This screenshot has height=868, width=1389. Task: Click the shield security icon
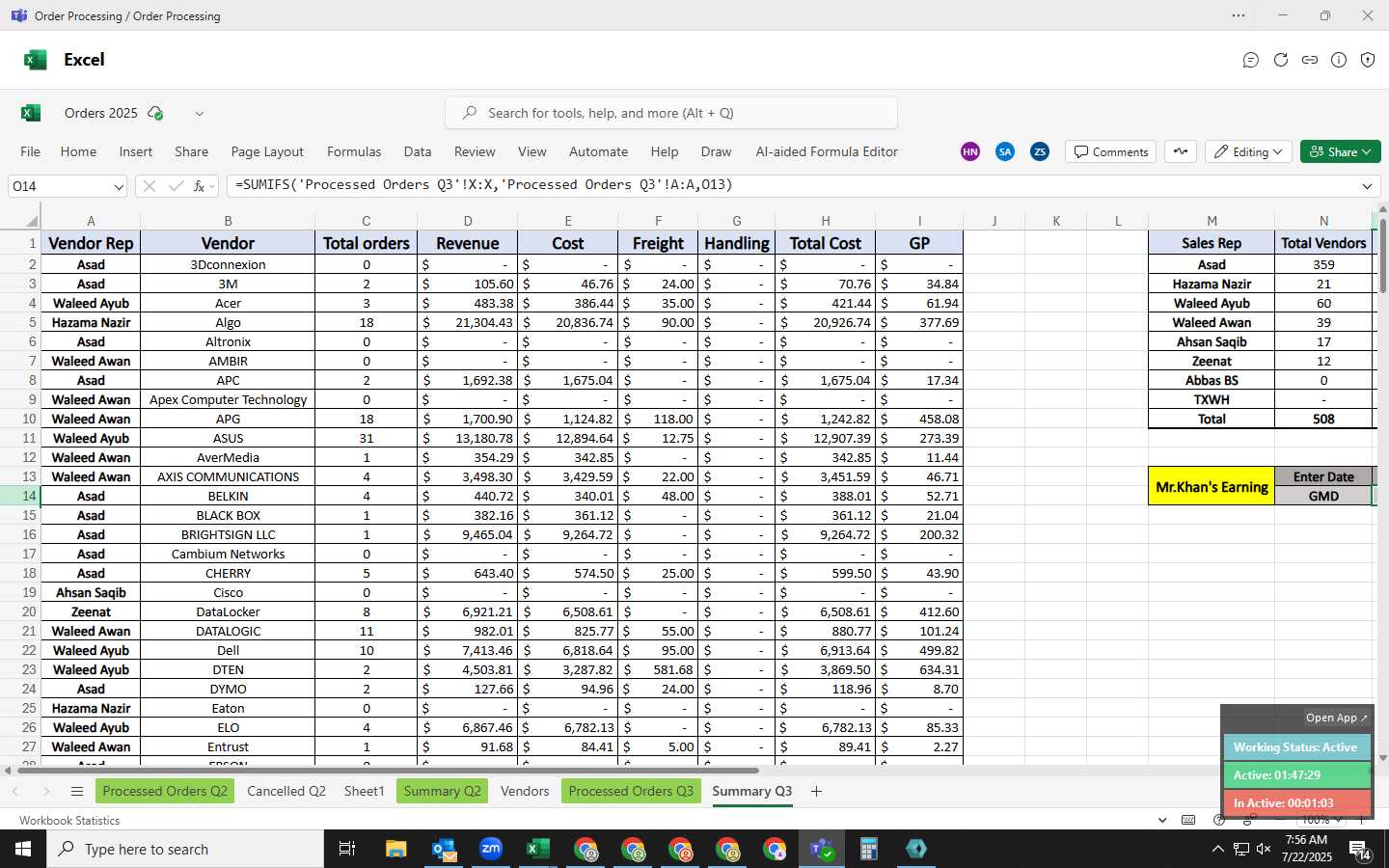(1368, 60)
